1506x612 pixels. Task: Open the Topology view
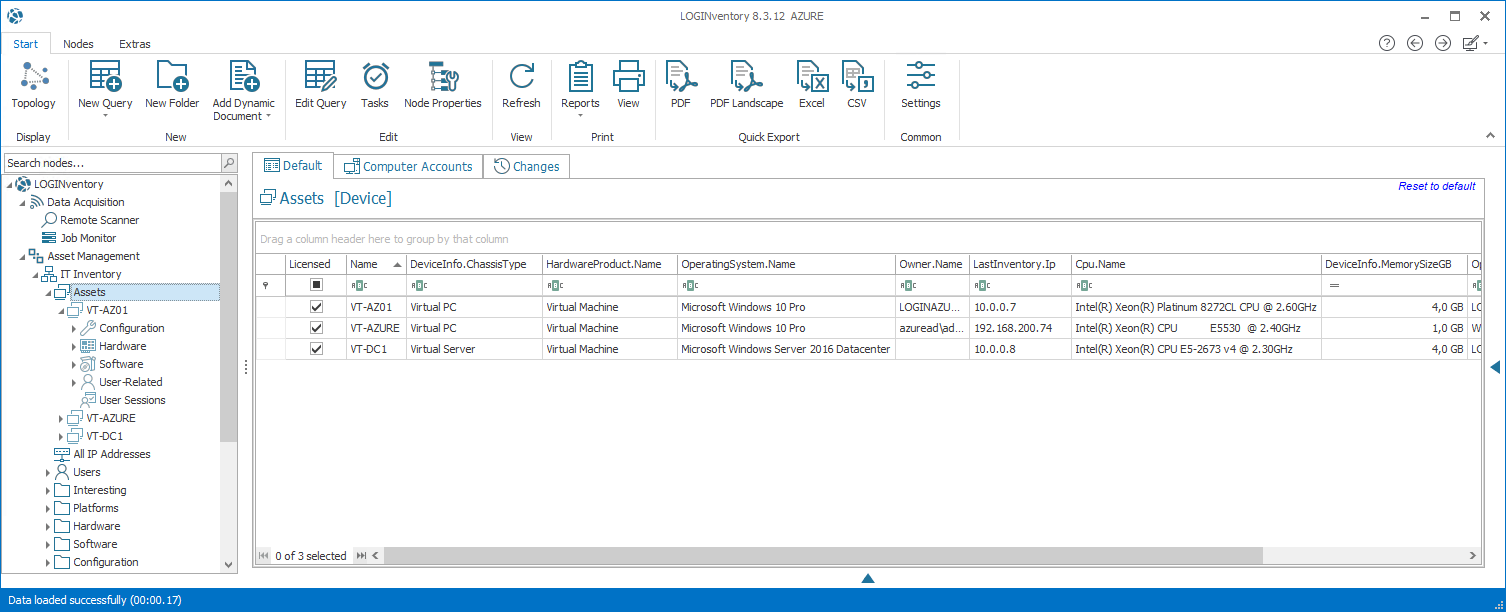pos(34,85)
